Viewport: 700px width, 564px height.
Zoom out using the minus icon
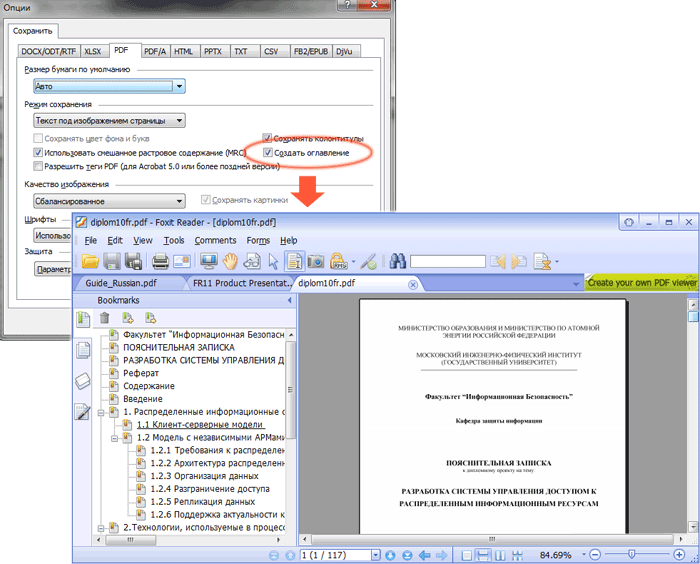(x=594, y=554)
